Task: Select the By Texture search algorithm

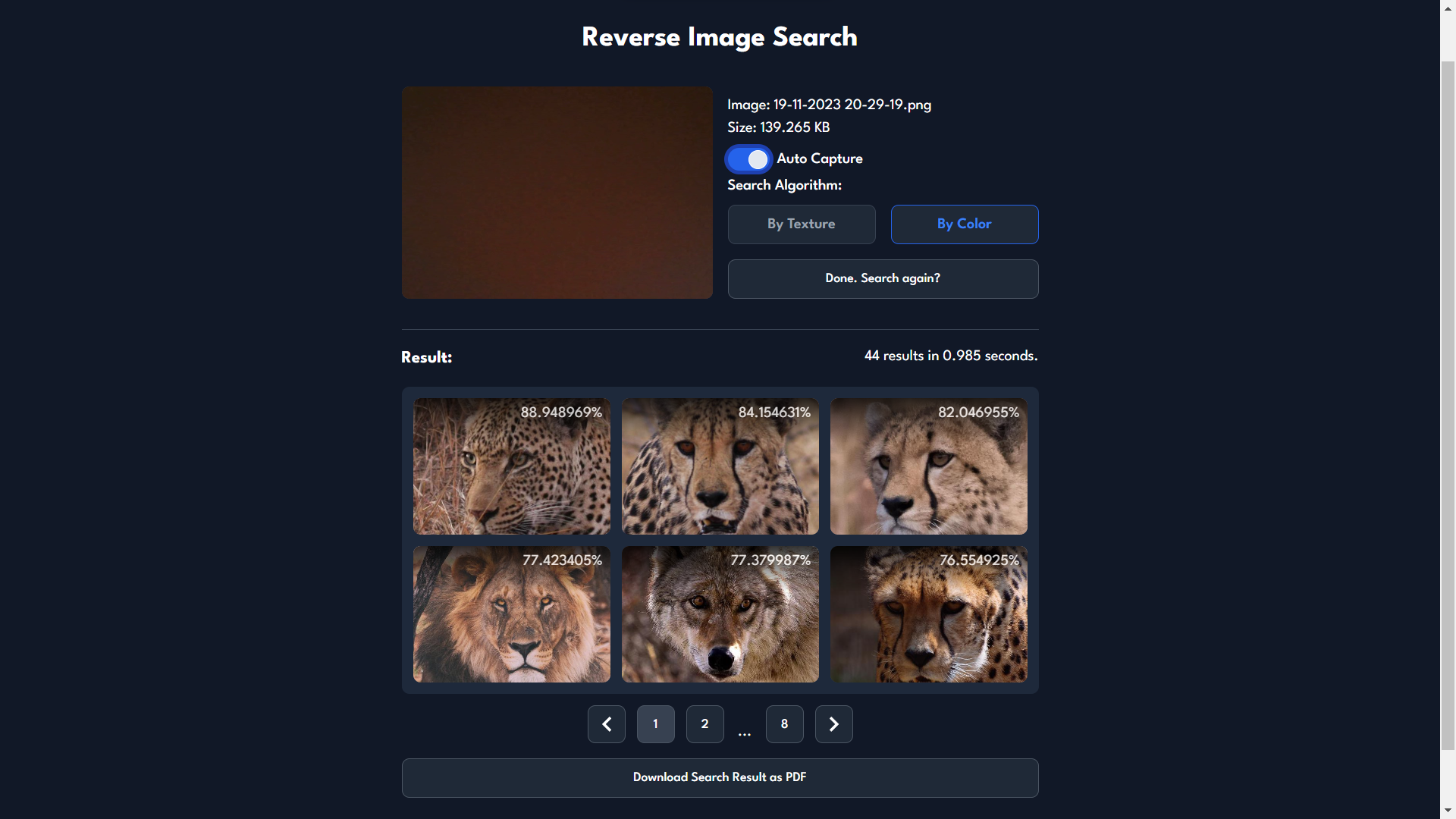Action: (801, 224)
